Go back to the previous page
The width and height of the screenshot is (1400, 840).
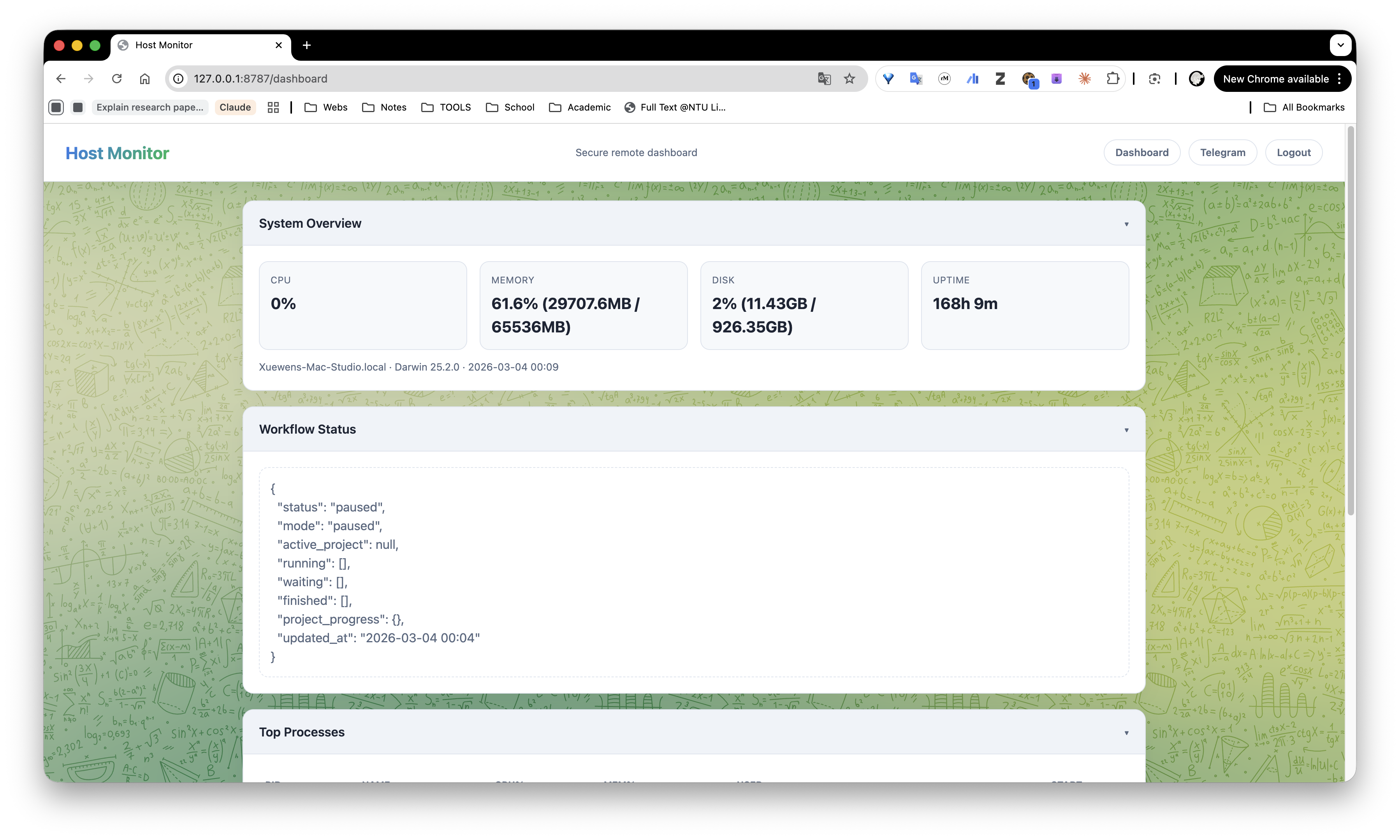(61, 79)
